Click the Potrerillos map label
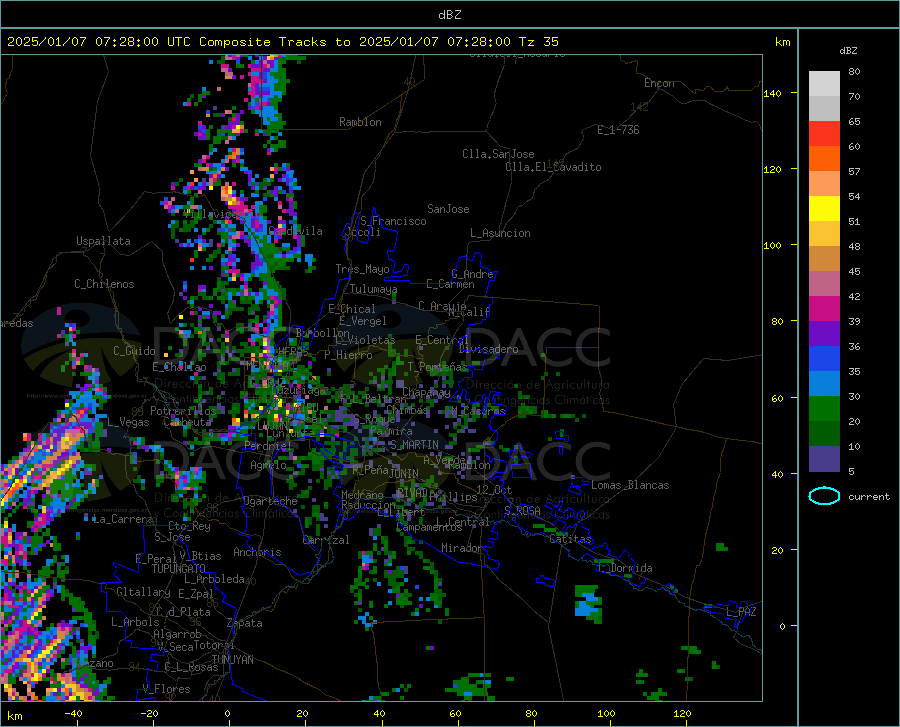Viewport: 900px width, 727px height. point(183,411)
